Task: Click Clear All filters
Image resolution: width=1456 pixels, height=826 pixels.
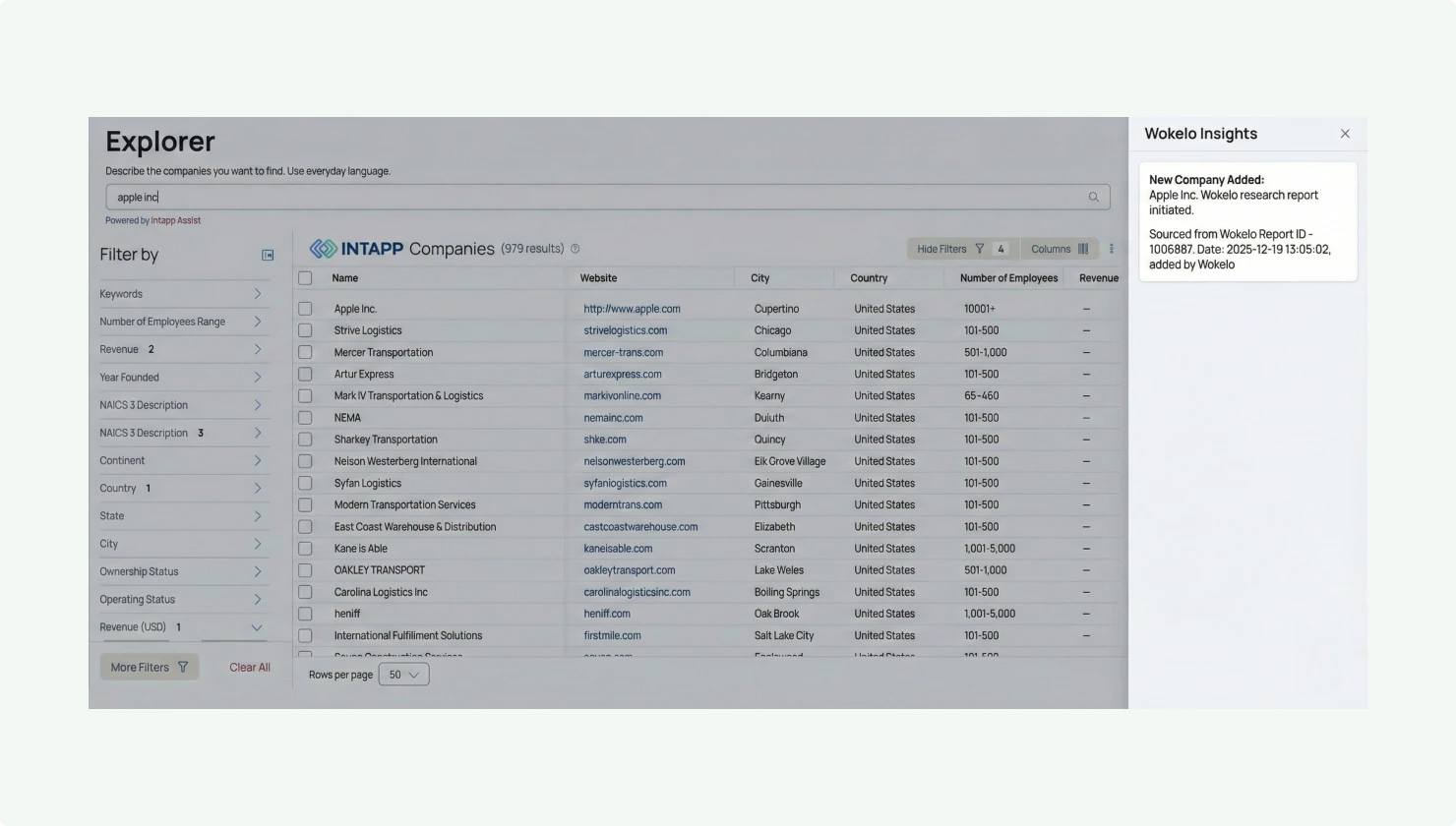Action: click(x=250, y=667)
